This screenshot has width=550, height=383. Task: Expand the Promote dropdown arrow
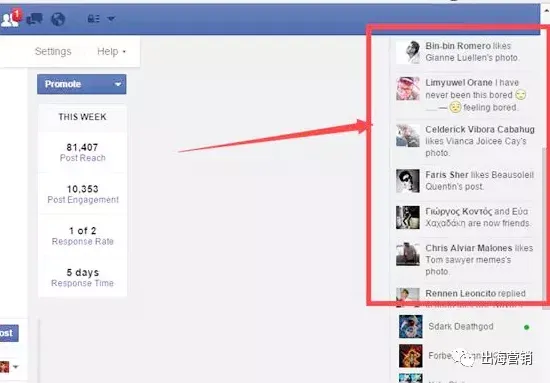[x=118, y=85]
